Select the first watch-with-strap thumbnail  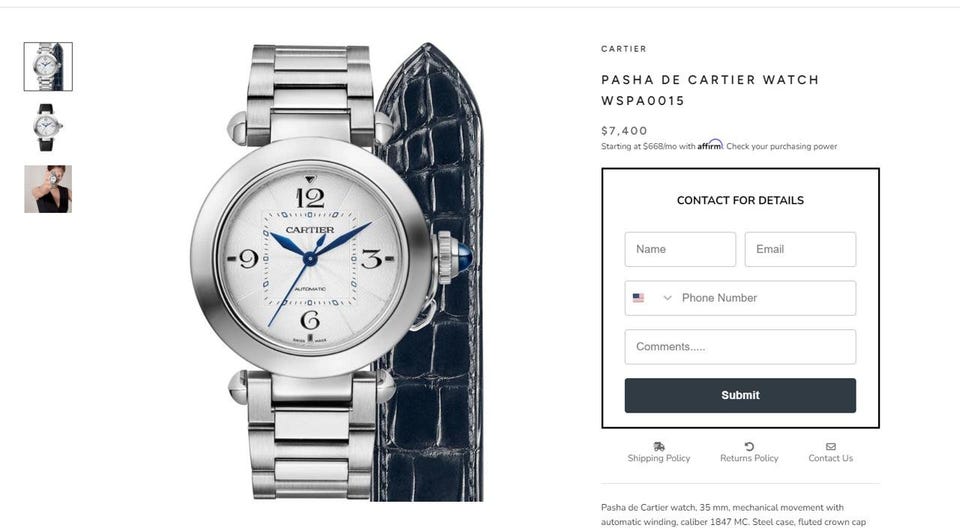(48, 67)
